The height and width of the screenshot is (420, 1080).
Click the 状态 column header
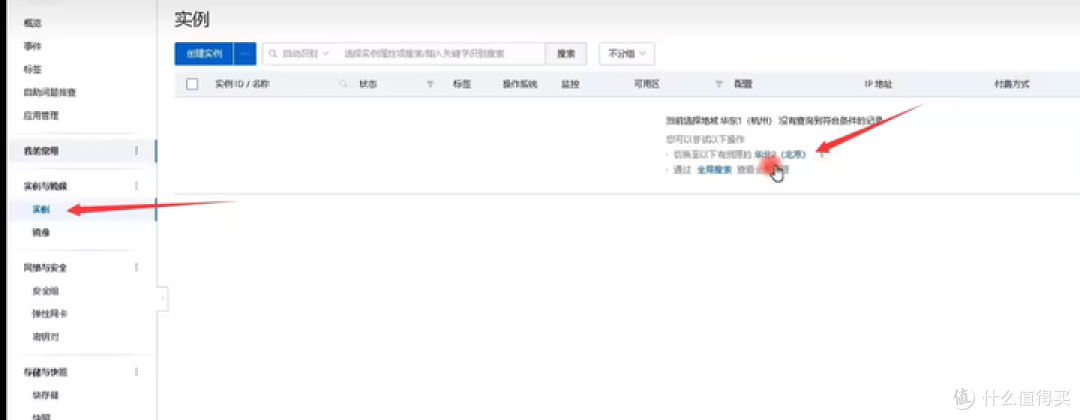point(368,84)
